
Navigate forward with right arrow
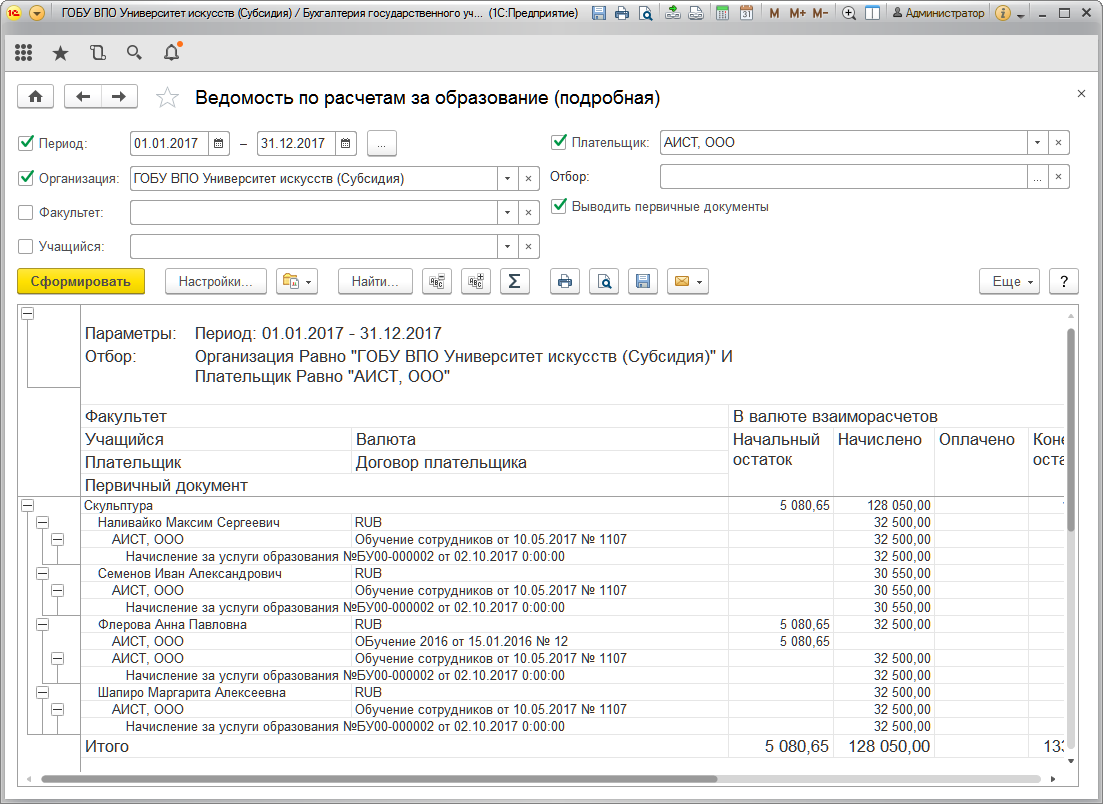coord(120,97)
